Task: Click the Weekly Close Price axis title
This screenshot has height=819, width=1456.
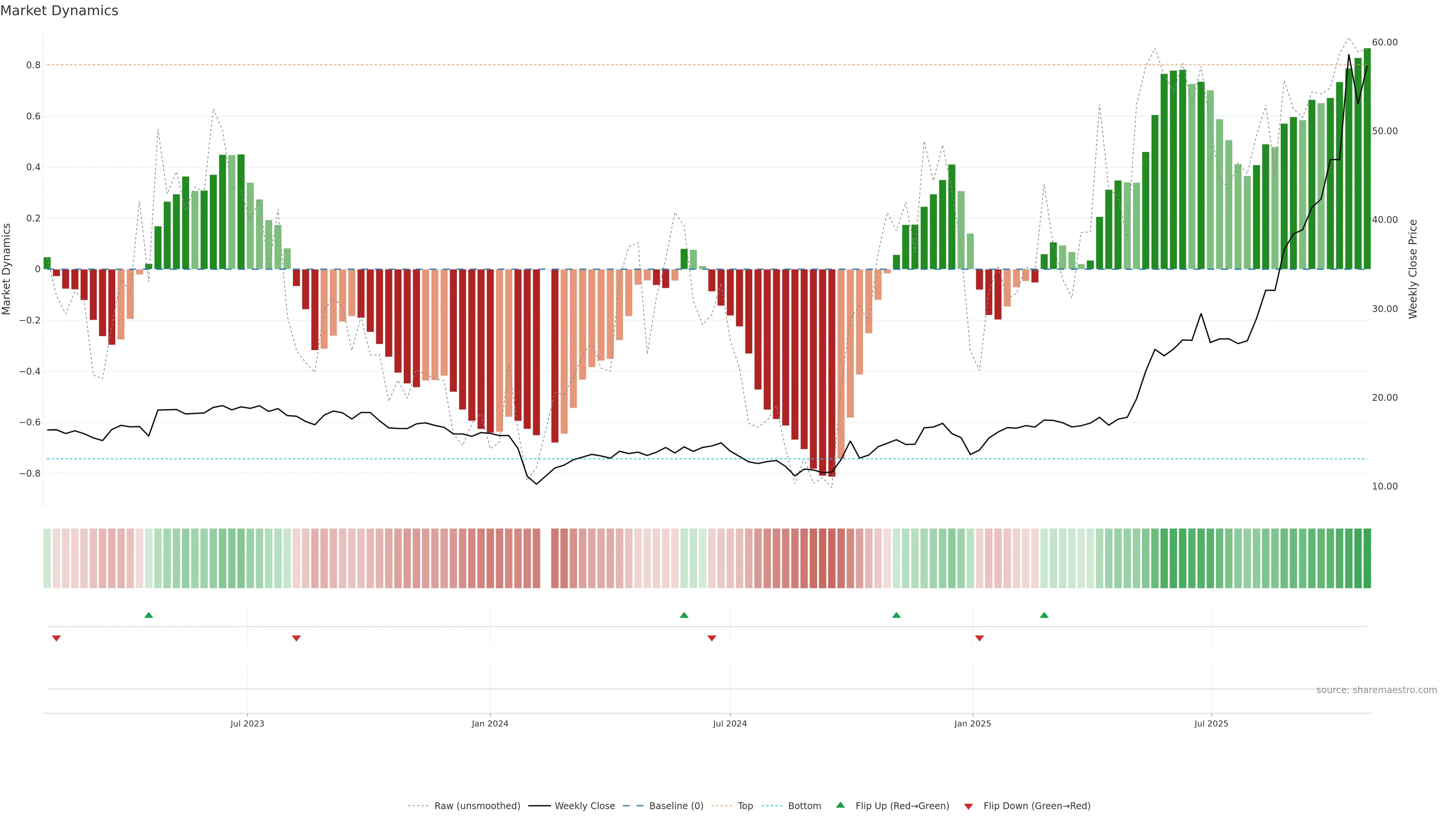Action: click(x=1413, y=269)
